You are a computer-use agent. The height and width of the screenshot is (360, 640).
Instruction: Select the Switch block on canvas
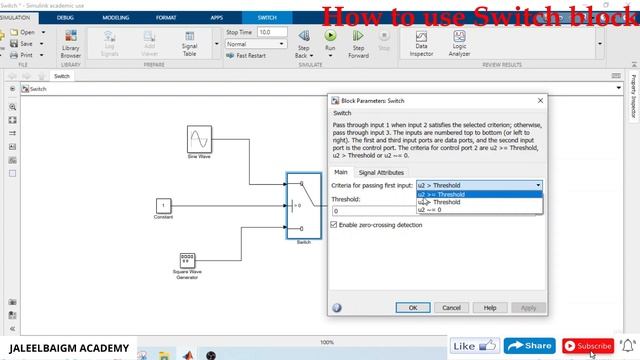click(304, 206)
